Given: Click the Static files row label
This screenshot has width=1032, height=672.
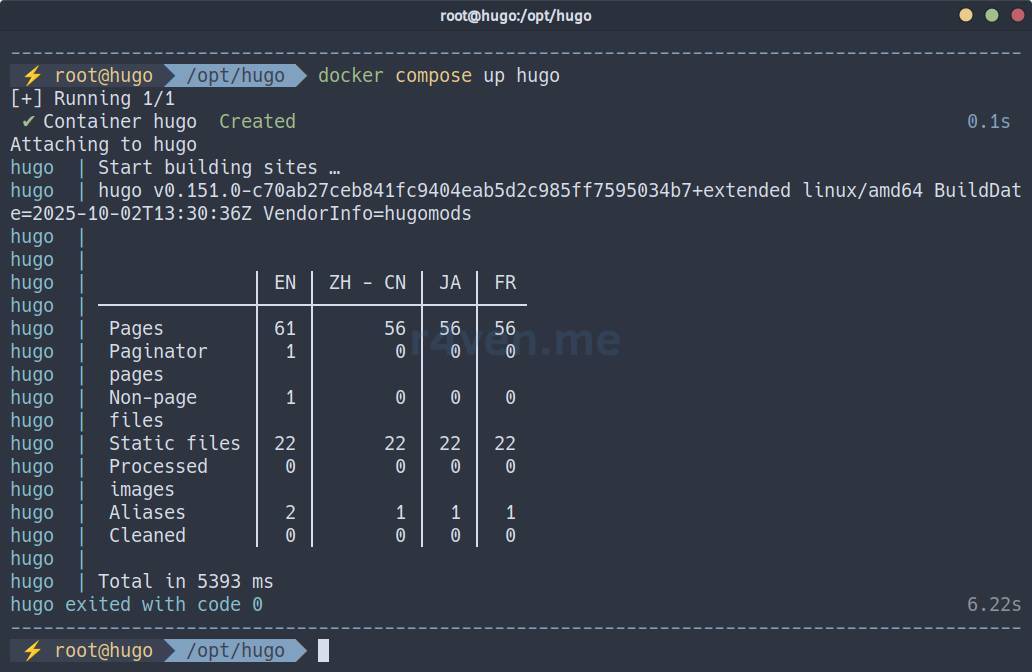Looking at the screenshot, I should point(174,443).
